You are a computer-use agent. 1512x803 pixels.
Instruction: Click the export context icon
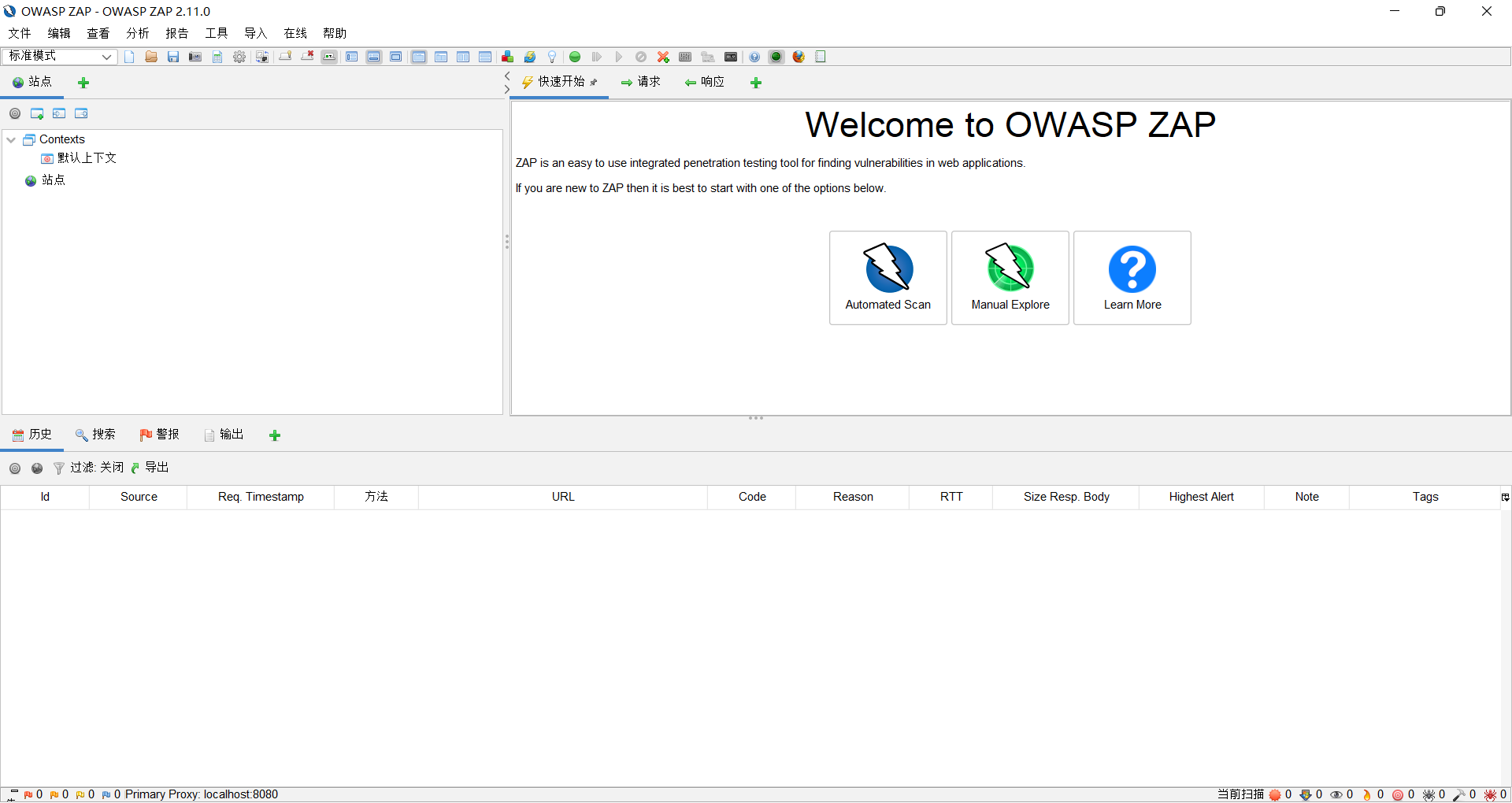[81, 113]
